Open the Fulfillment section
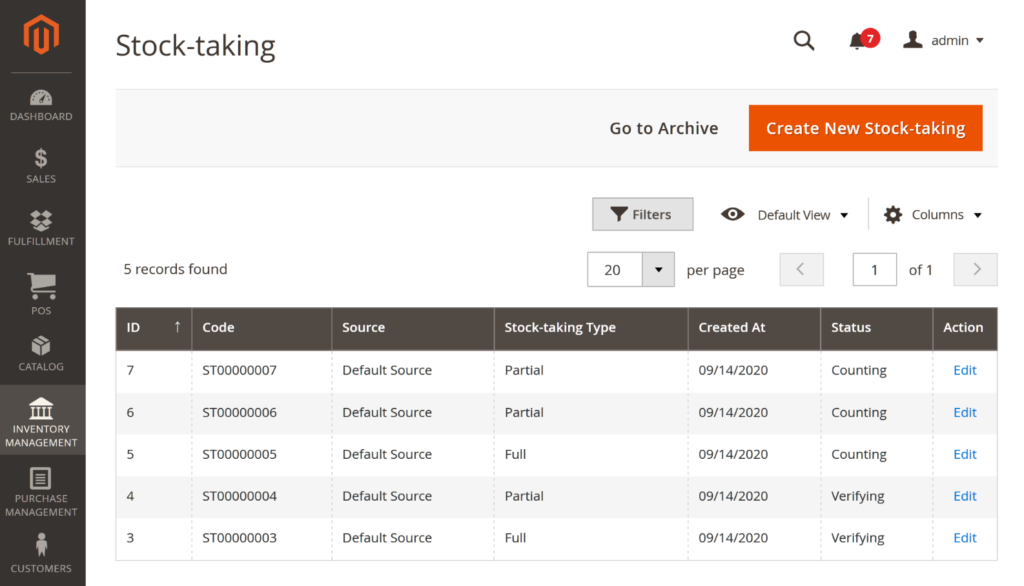 41,228
